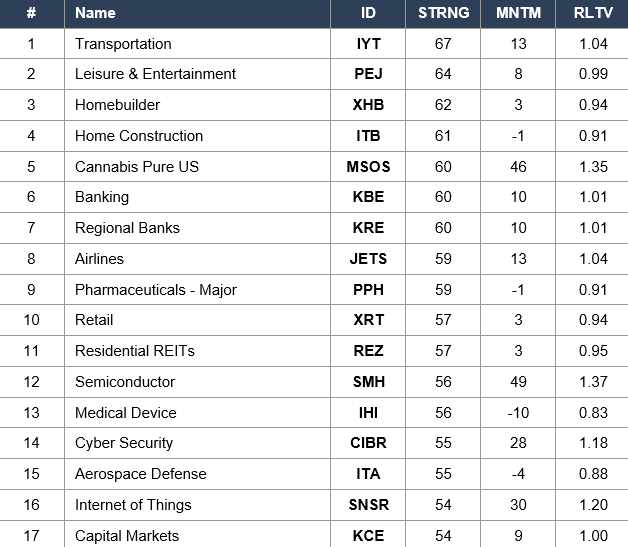Click the Internet of Things name
Viewport: 628px width, 547px height.
pos(133,505)
